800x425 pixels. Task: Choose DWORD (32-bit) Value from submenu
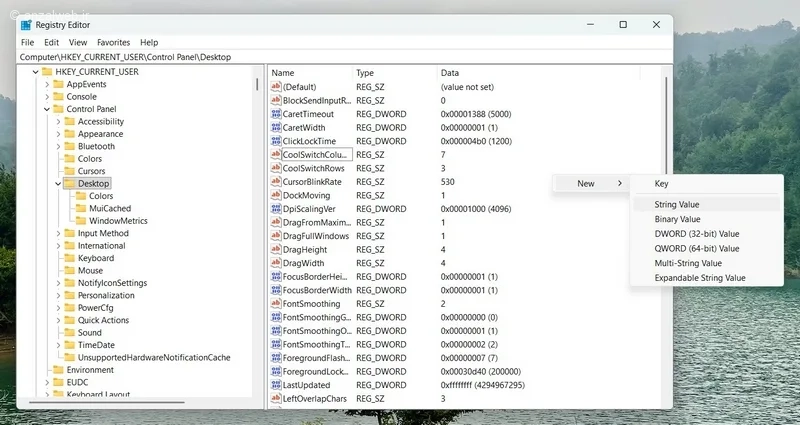(707, 234)
